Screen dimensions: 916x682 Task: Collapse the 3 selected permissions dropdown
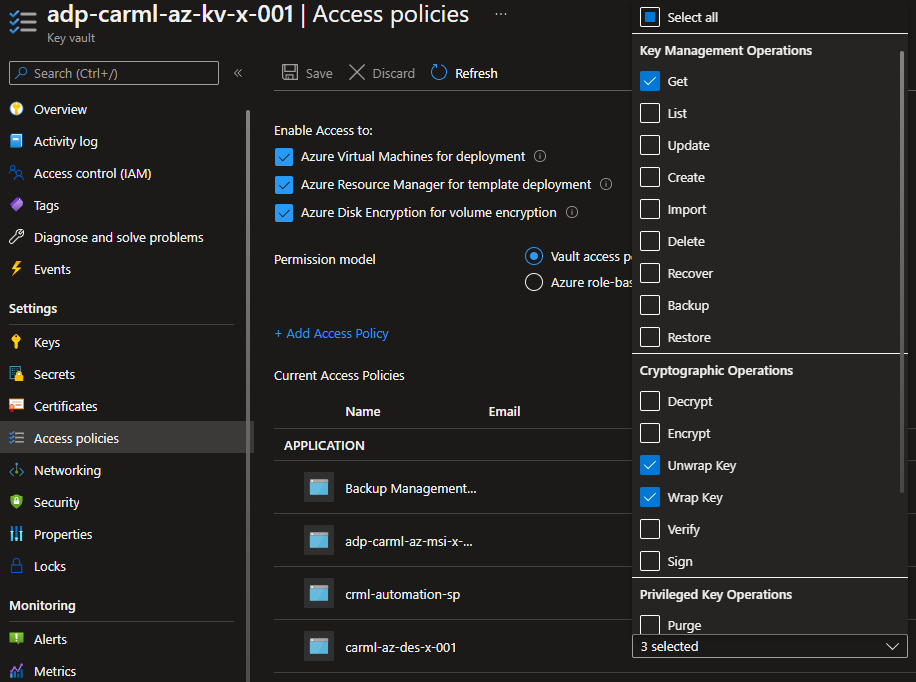coord(892,647)
